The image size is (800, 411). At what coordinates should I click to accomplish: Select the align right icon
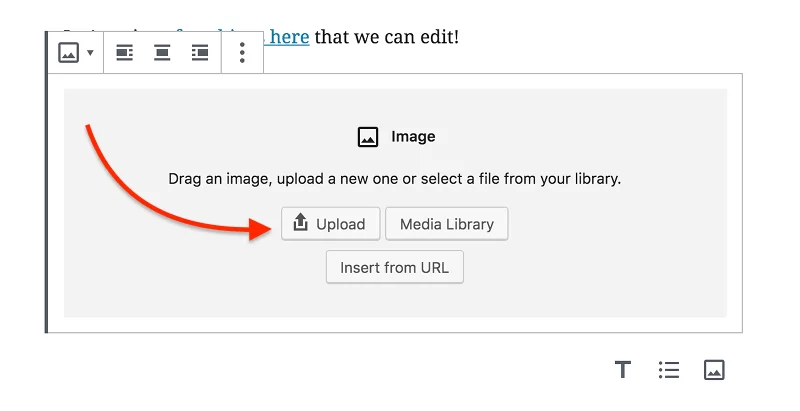point(200,53)
